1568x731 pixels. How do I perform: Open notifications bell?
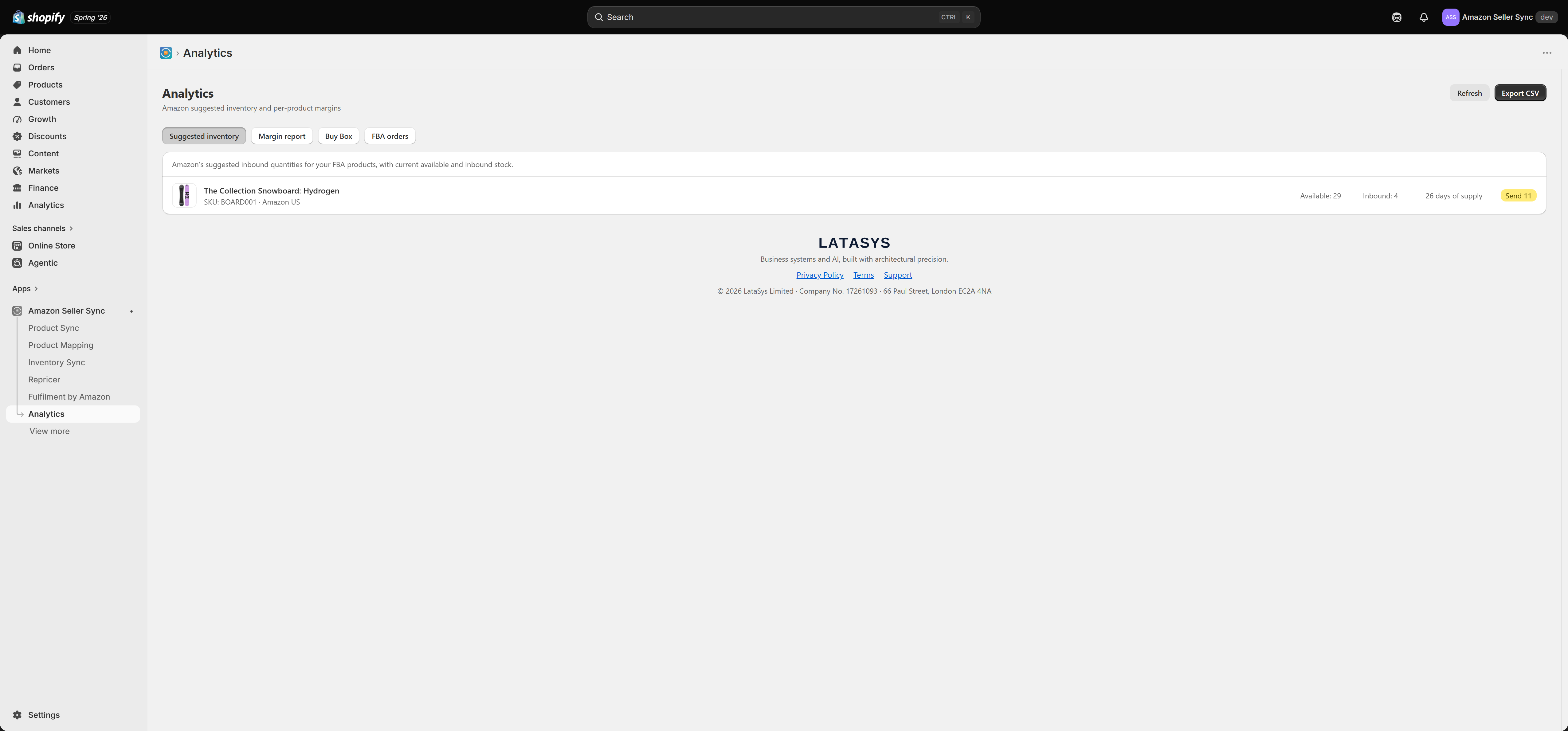pyautogui.click(x=1424, y=17)
